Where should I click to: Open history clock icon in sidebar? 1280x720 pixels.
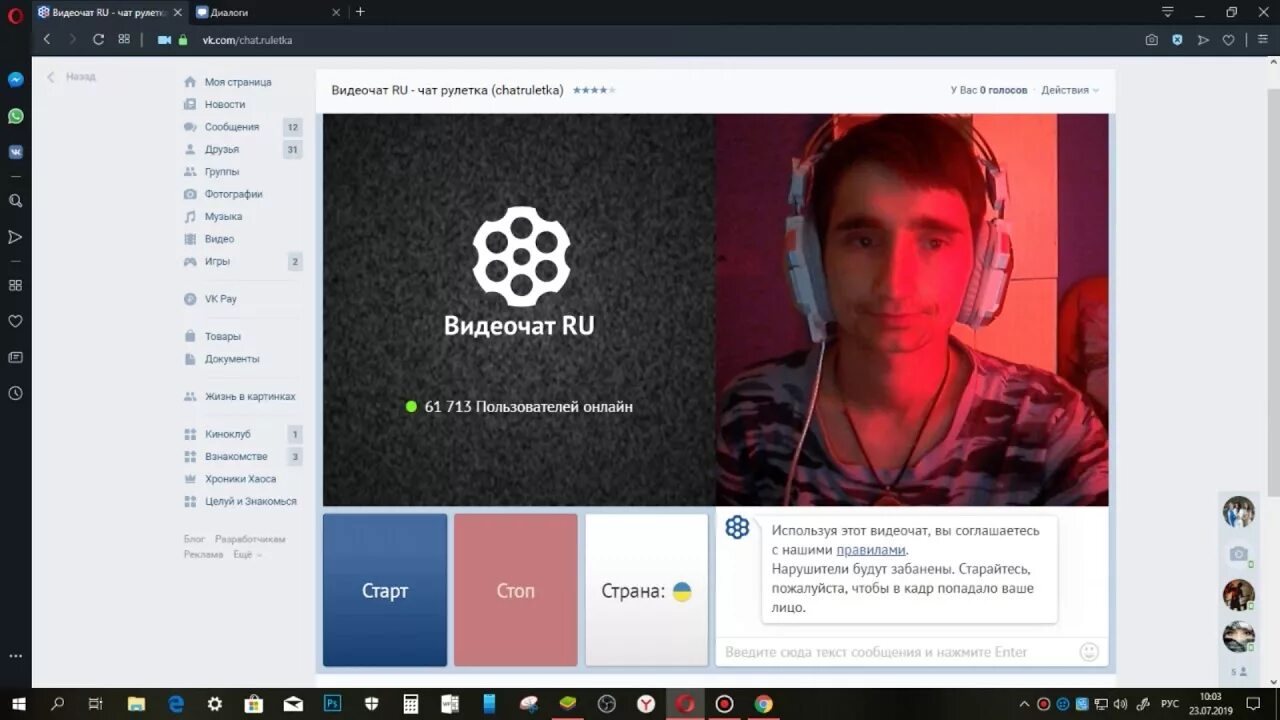coord(15,393)
